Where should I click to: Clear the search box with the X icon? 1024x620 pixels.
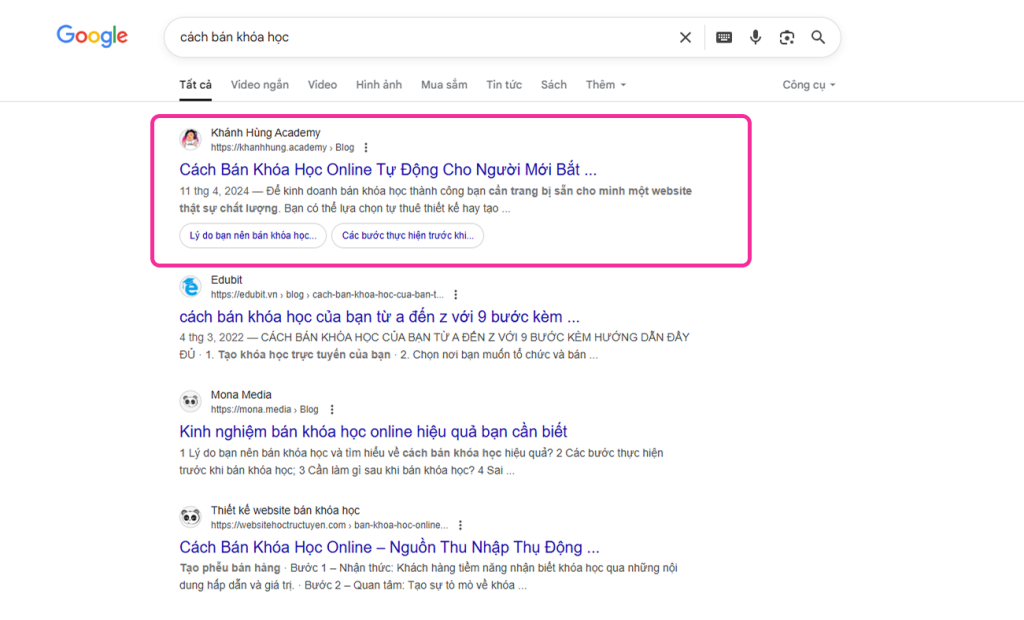coord(685,37)
